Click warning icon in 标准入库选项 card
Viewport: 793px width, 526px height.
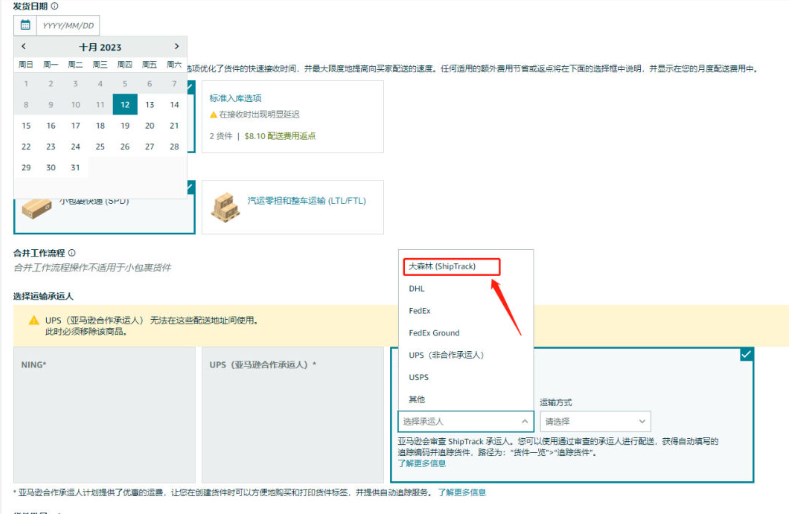pyautogui.click(x=213, y=115)
